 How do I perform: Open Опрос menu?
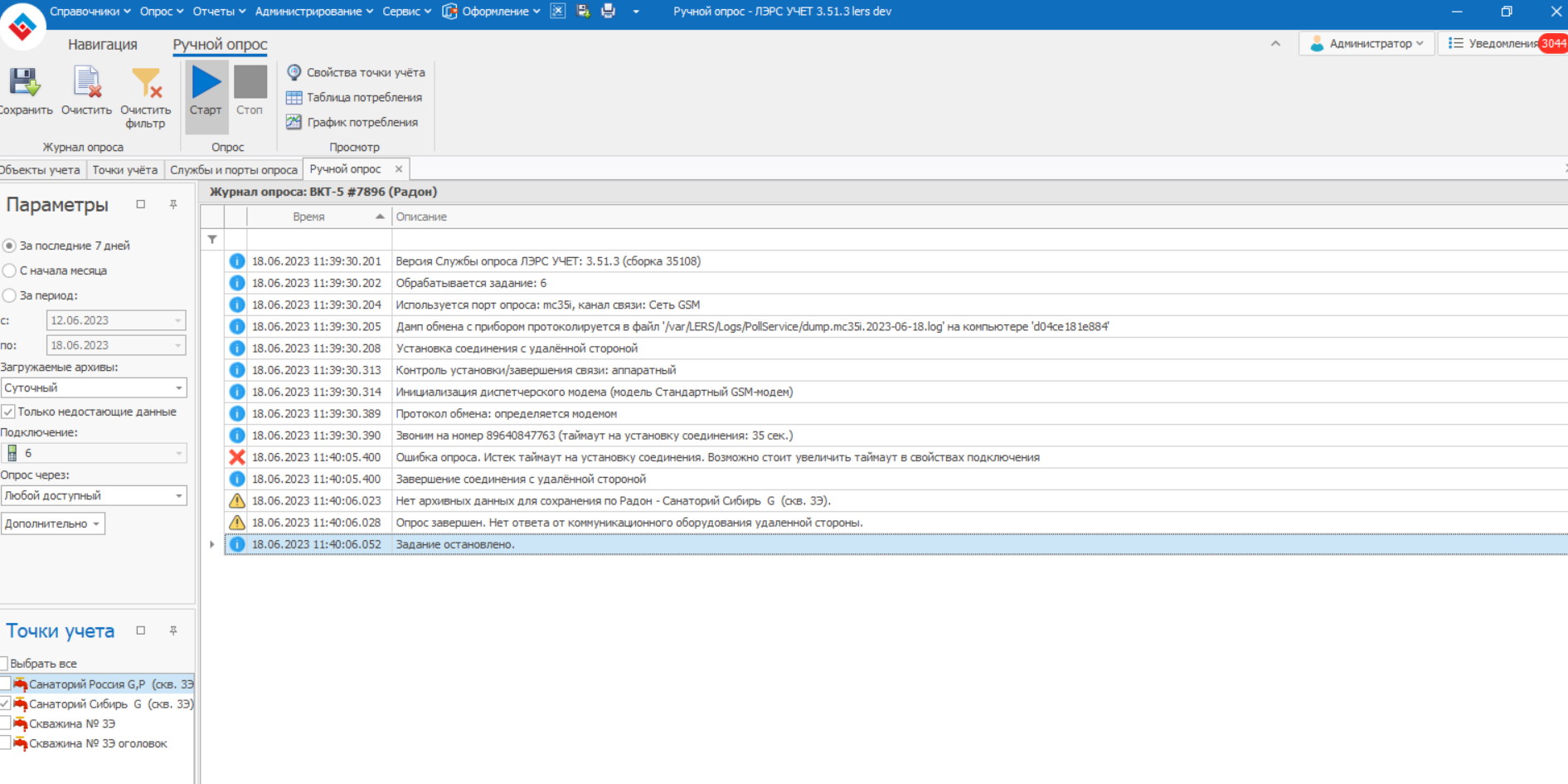(161, 12)
